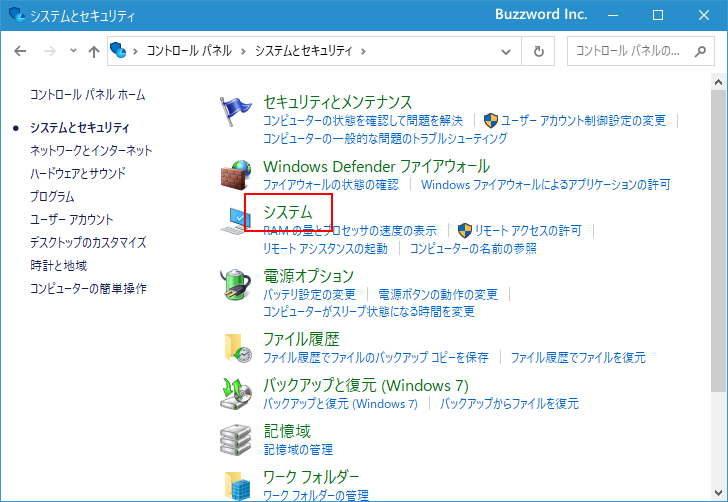Click the search magnifier icon
Viewport: 728px width, 502px height.
click(700, 51)
